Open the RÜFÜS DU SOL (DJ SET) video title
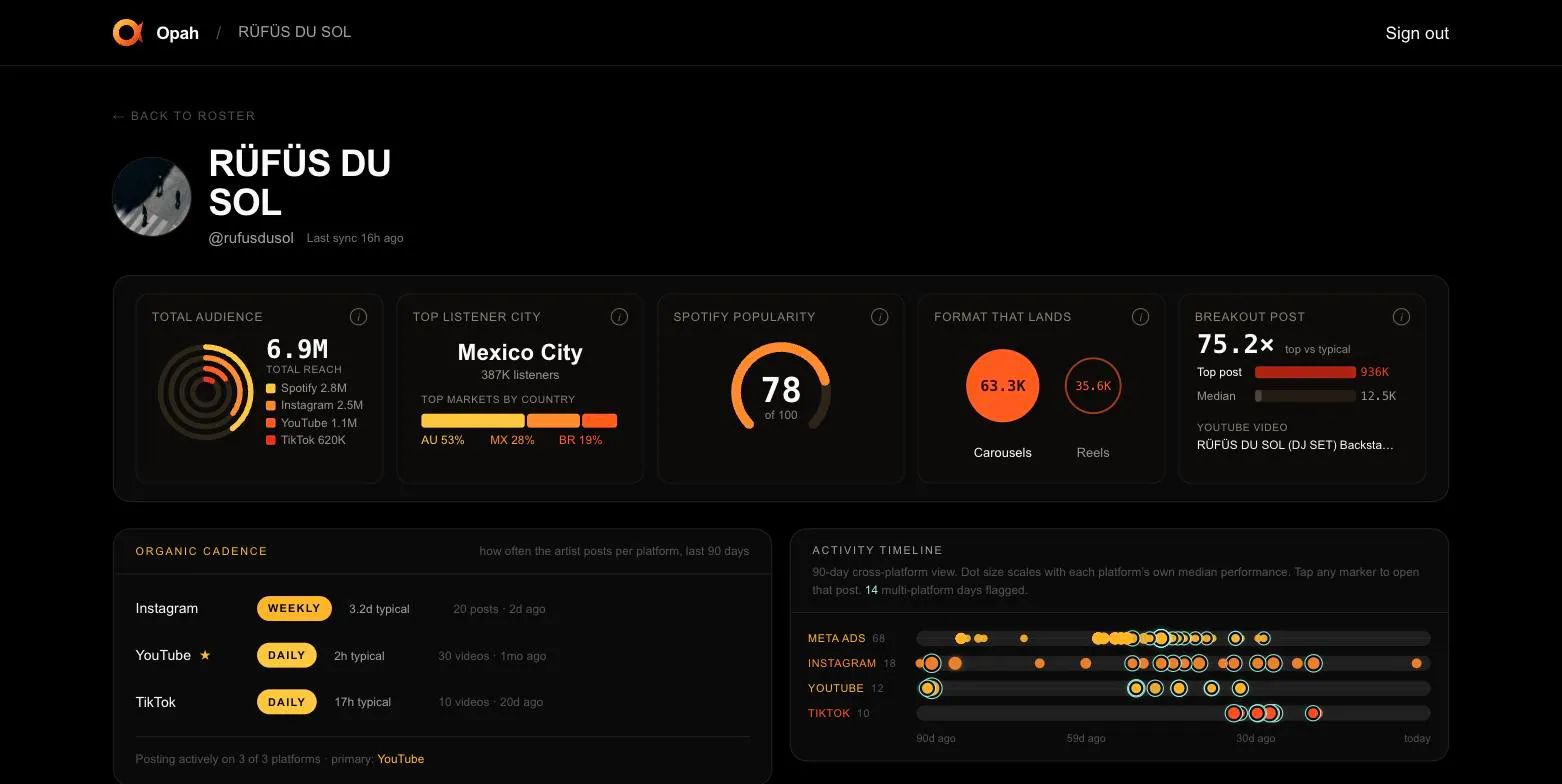 (x=1295, y=445)
